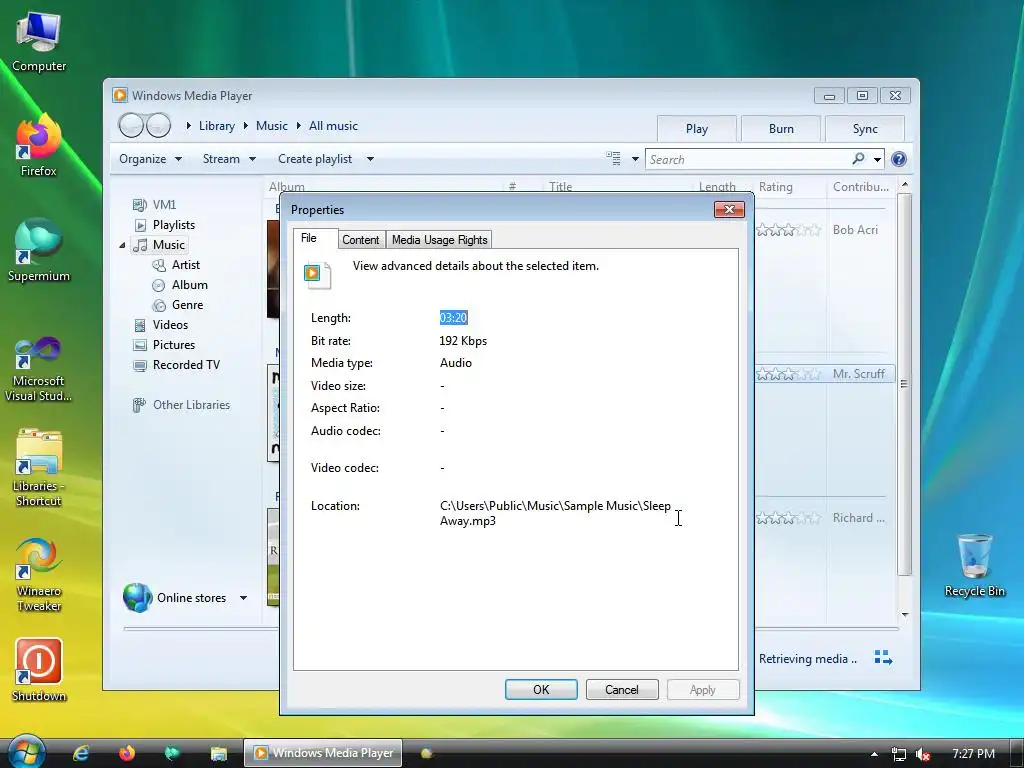Open the Libraries - Shortcut folder icon
The image size is (1024, 768).
point(39,468)
